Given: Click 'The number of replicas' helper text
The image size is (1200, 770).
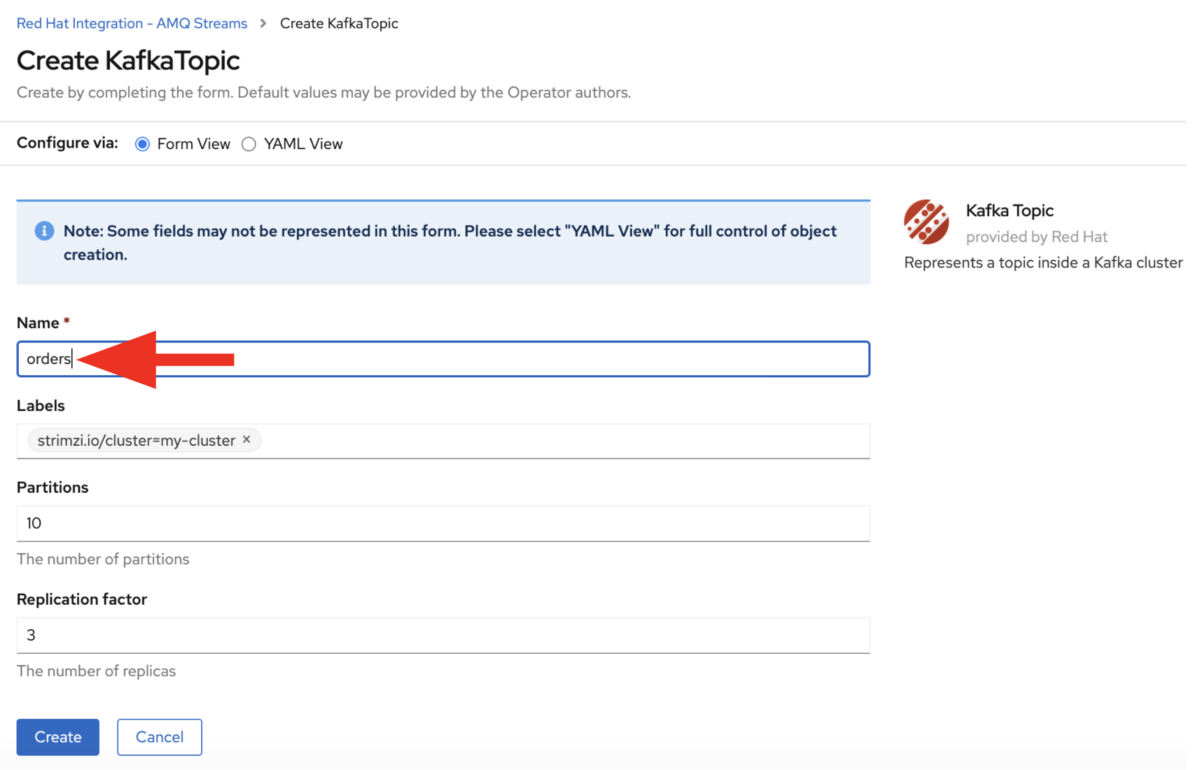Looking at the screenshot, I should (96, 671).
